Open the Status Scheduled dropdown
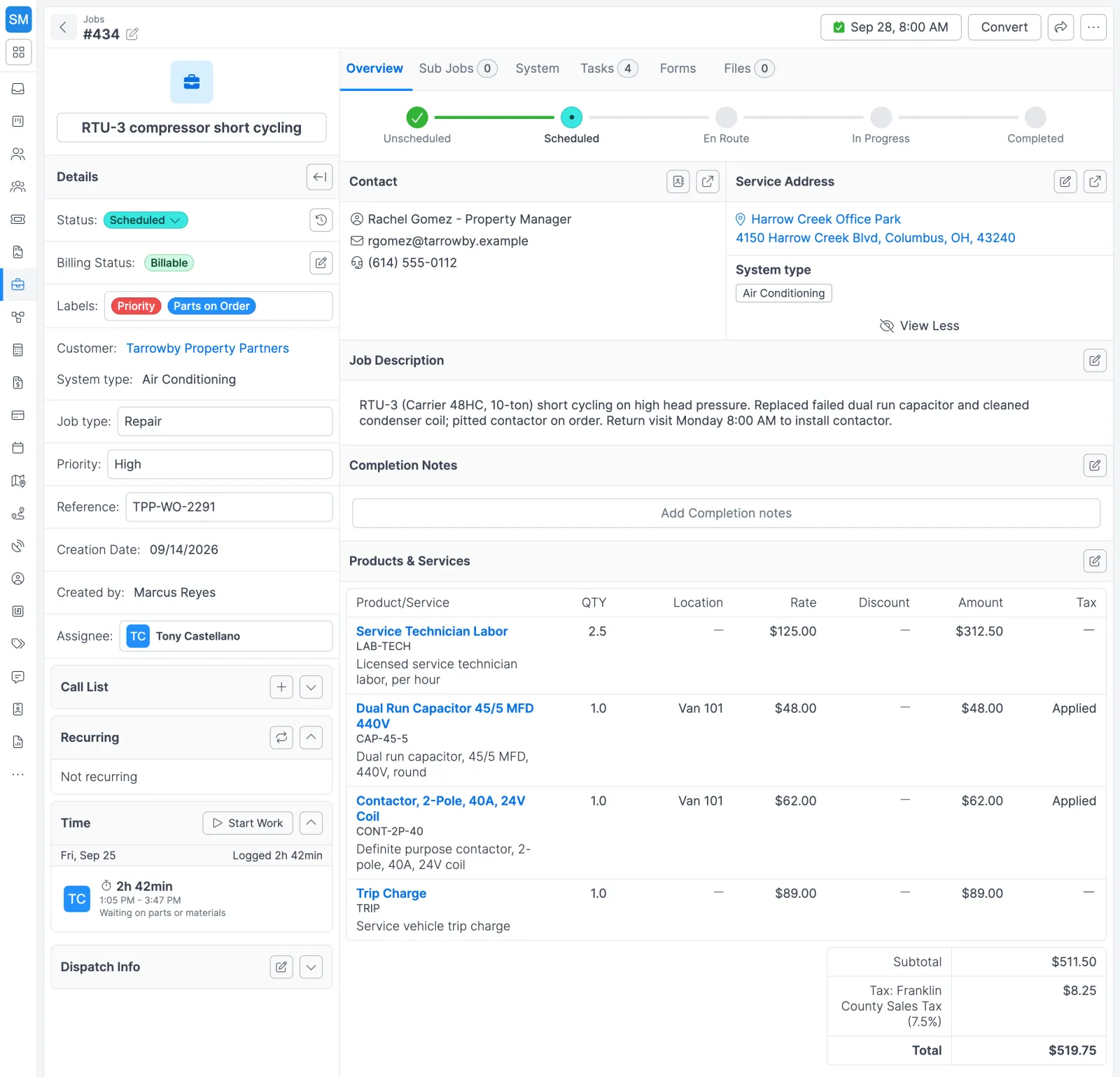The height and width of the screenshot is (1077, 1120). (x=146, y=220)
